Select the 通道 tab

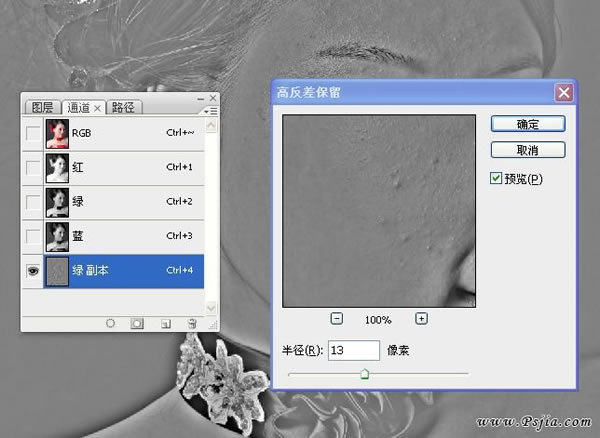click(78, 107)
